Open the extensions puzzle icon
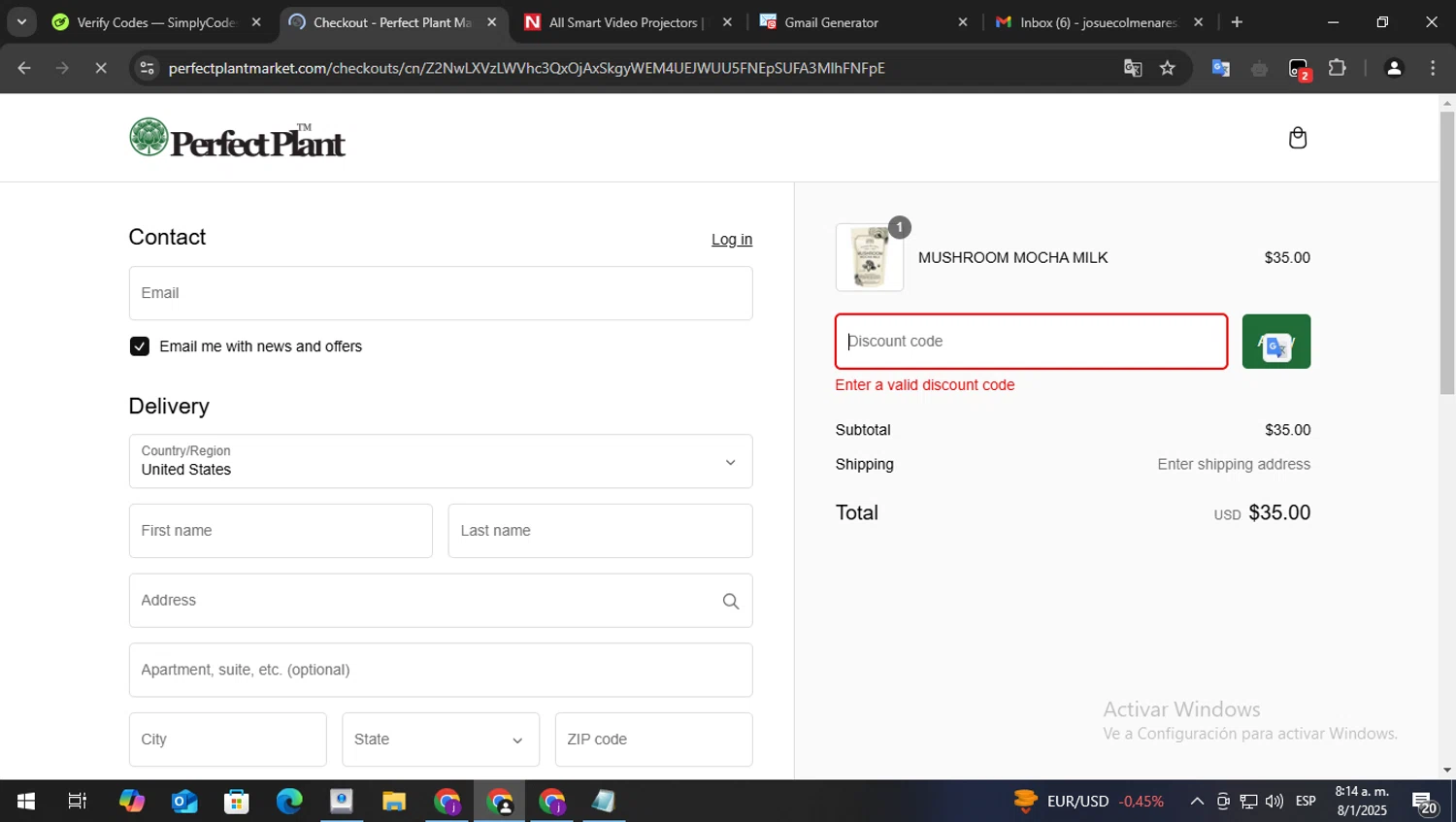 click(1337, 68)
